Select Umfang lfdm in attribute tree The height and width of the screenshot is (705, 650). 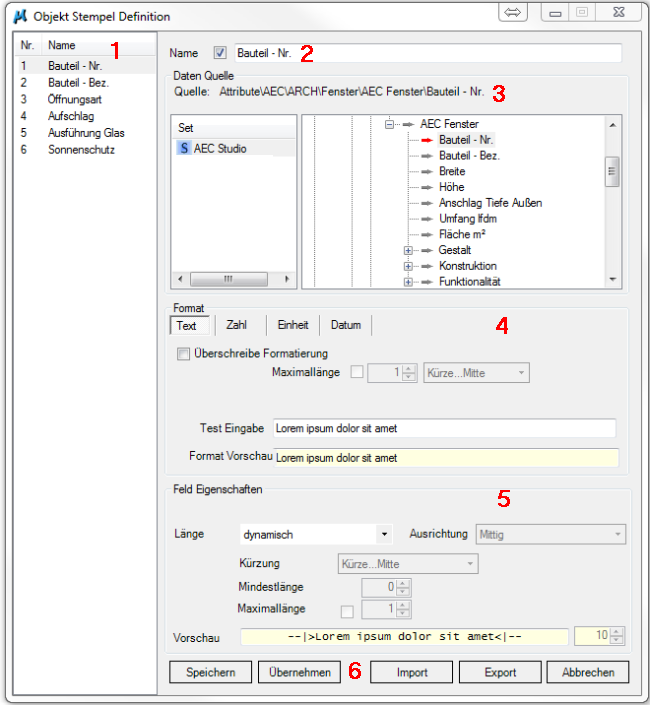467,219
